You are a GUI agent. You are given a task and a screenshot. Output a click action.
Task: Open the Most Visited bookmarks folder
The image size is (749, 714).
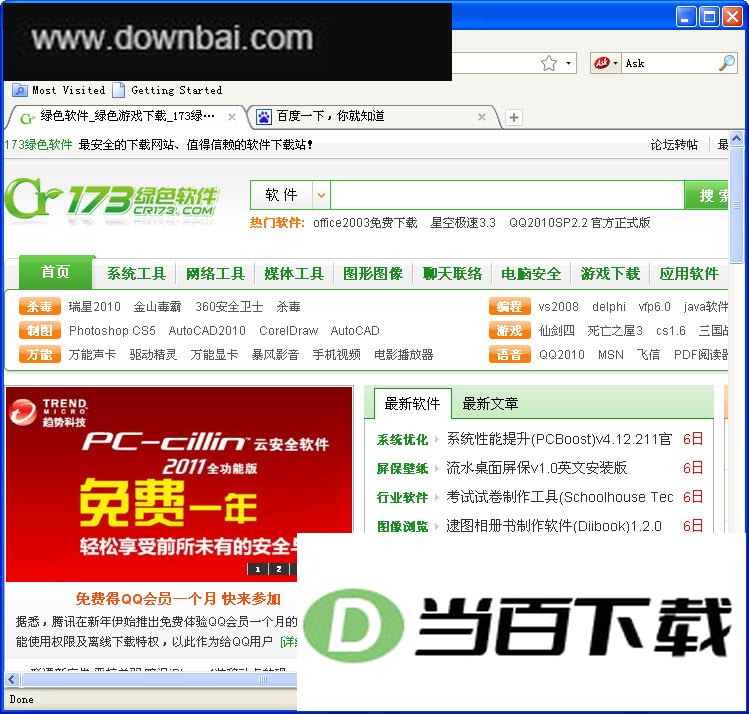coord(59,90)
